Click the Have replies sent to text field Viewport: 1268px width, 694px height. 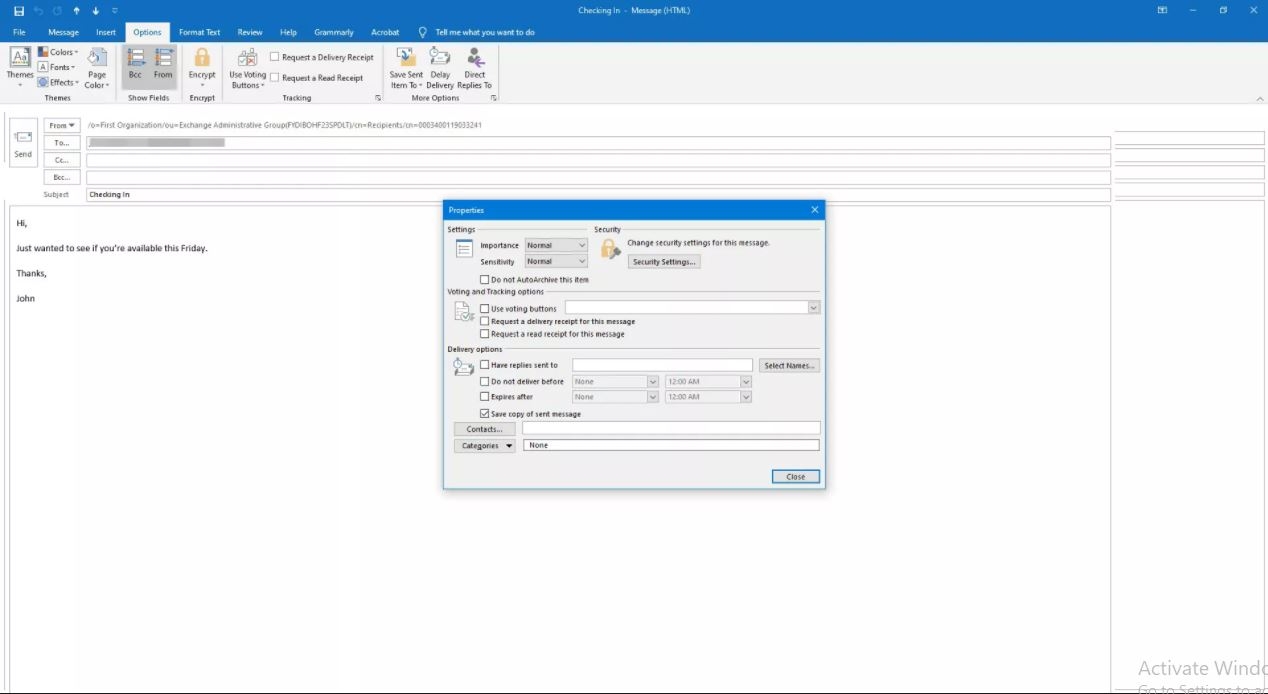point(662,365)
